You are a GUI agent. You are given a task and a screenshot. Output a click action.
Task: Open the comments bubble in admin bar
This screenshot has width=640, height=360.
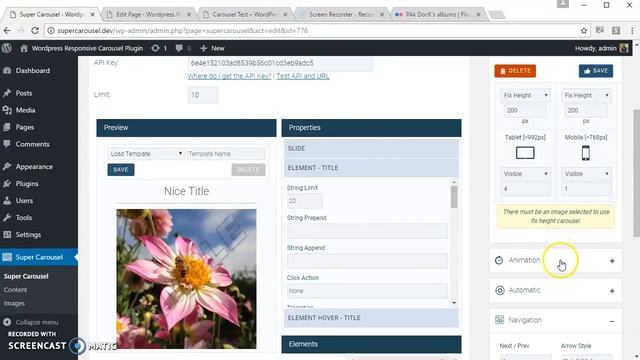point(179,48)
